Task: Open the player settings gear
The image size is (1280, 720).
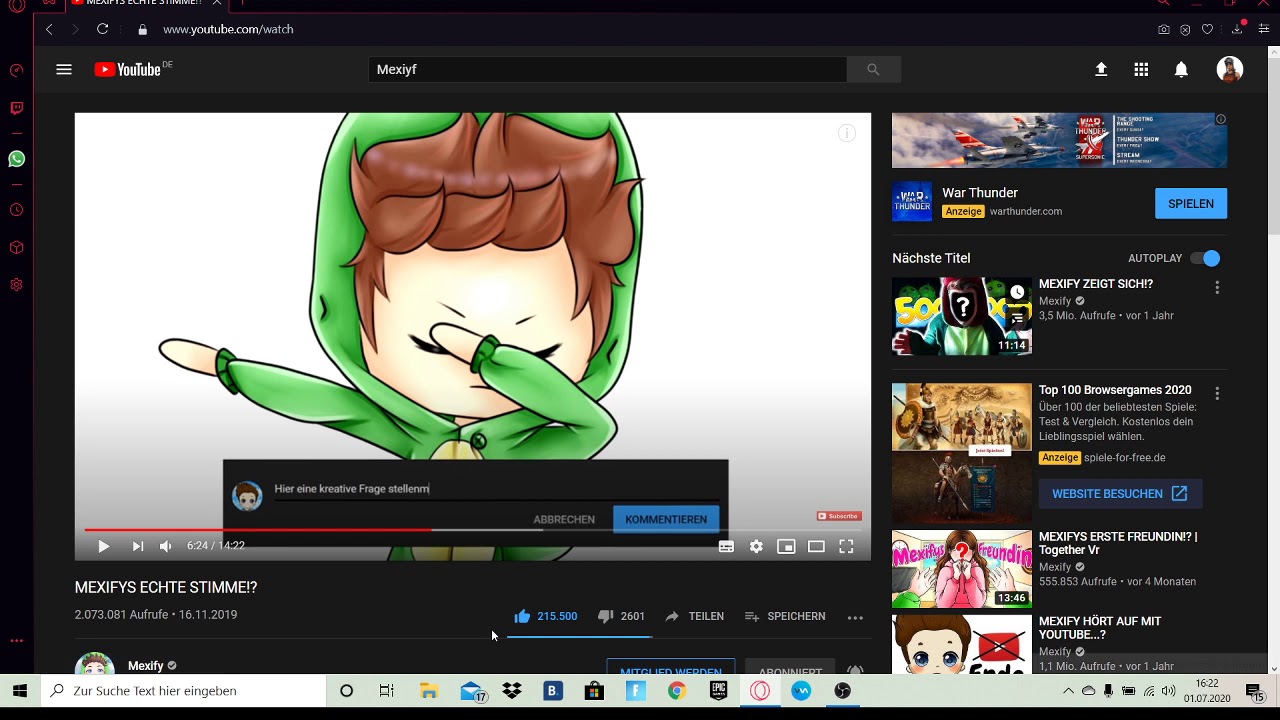Action: 756,546
